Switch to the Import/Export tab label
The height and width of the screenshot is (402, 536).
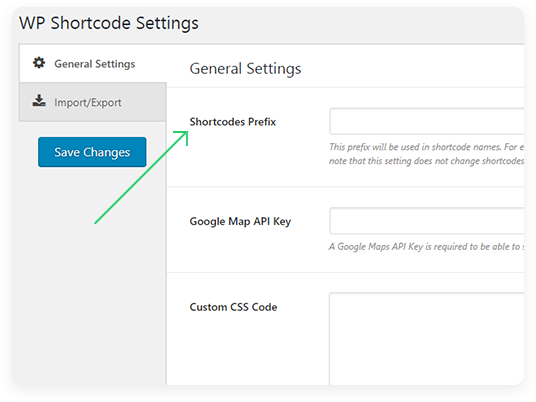click(88, 103)
